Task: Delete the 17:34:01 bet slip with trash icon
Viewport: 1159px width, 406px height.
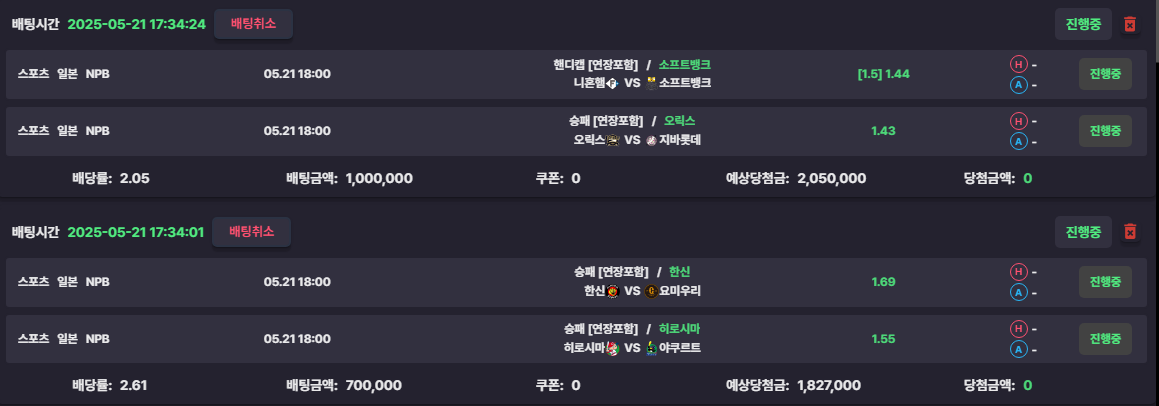Action: point(1129,232)
